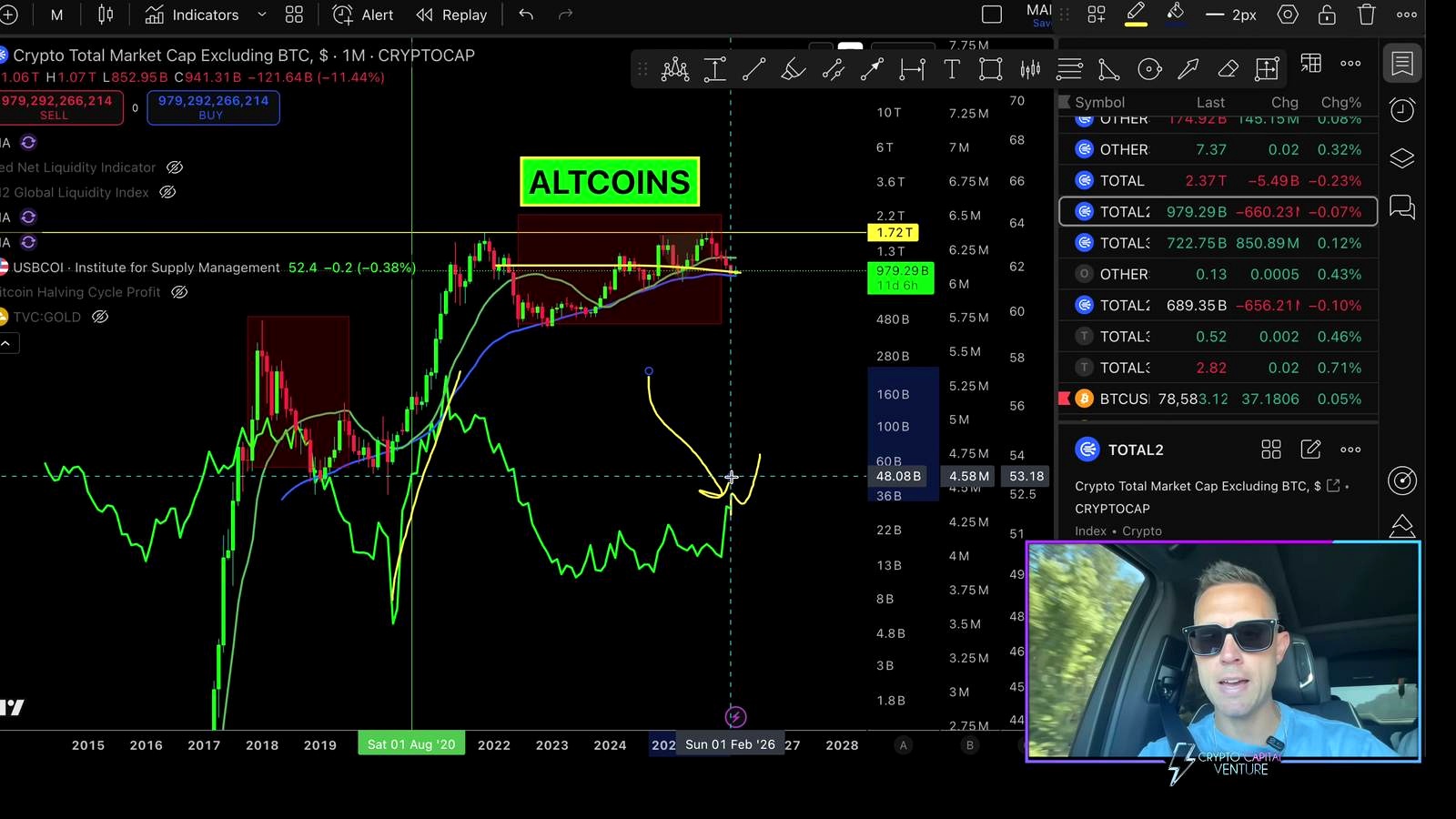The image size is (1456, 819).
Task: Select the Eraser tool
Action: click(x=1228, y=69)
